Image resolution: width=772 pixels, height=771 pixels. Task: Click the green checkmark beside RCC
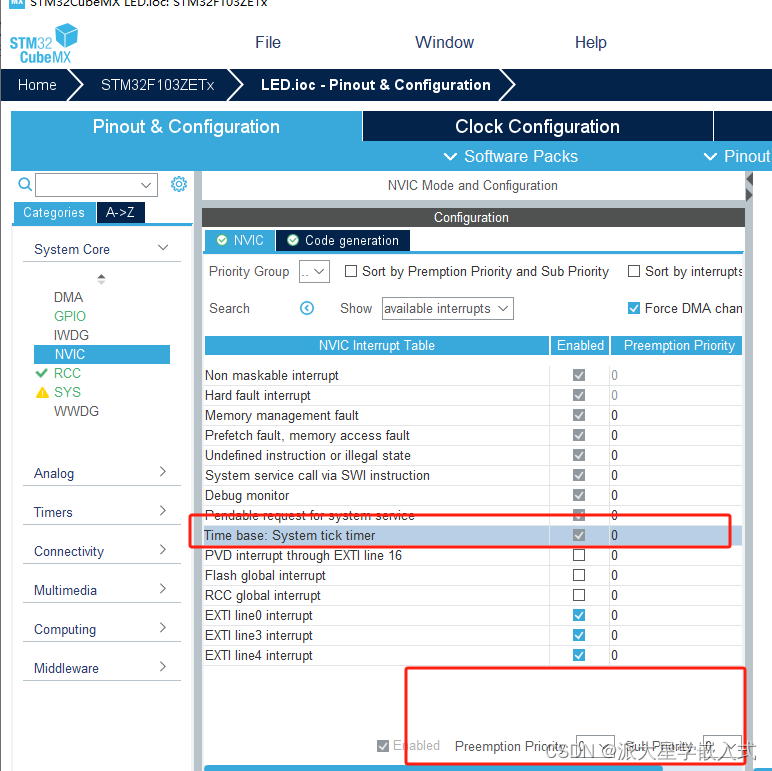[x=42, y=373]
